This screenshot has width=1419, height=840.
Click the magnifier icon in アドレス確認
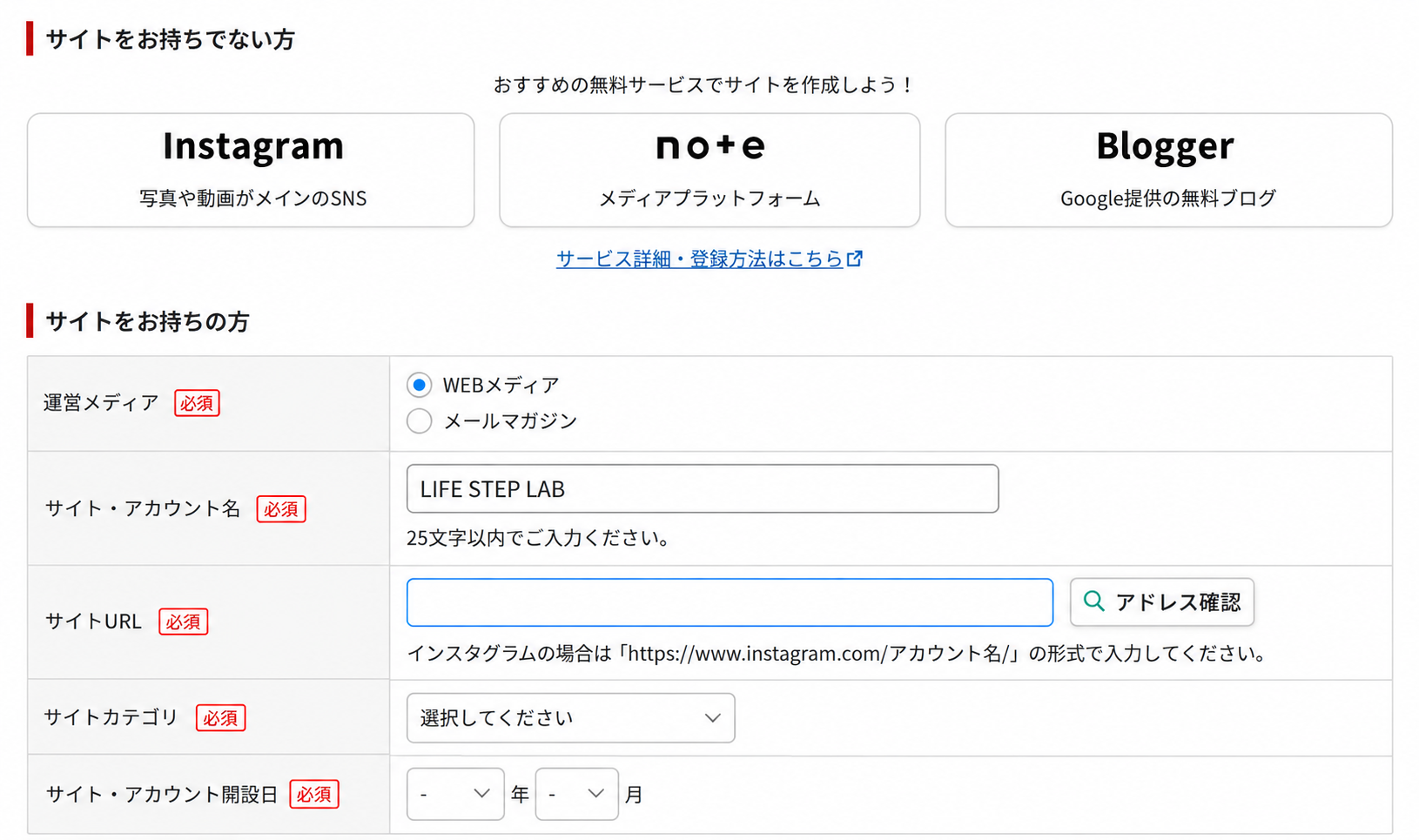click(x=1094, y=601)
